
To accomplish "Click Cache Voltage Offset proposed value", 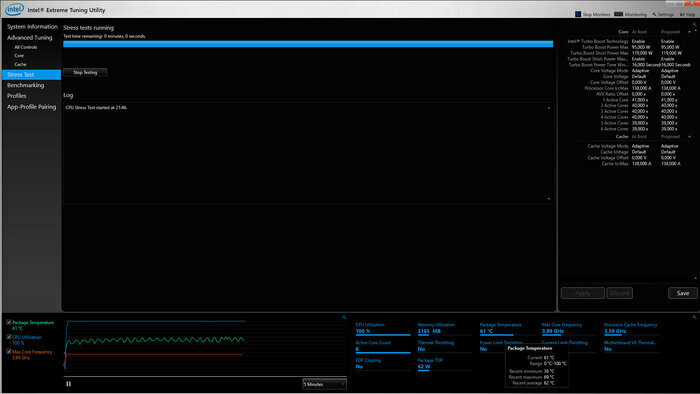I will click(x=668, y=158).
